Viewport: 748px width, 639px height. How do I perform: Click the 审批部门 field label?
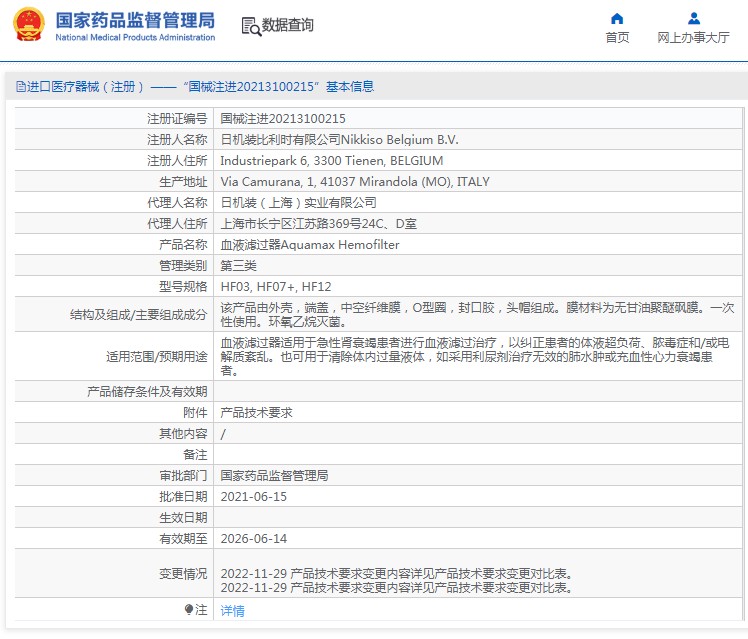pyautogui.click(x=183, y=475)
